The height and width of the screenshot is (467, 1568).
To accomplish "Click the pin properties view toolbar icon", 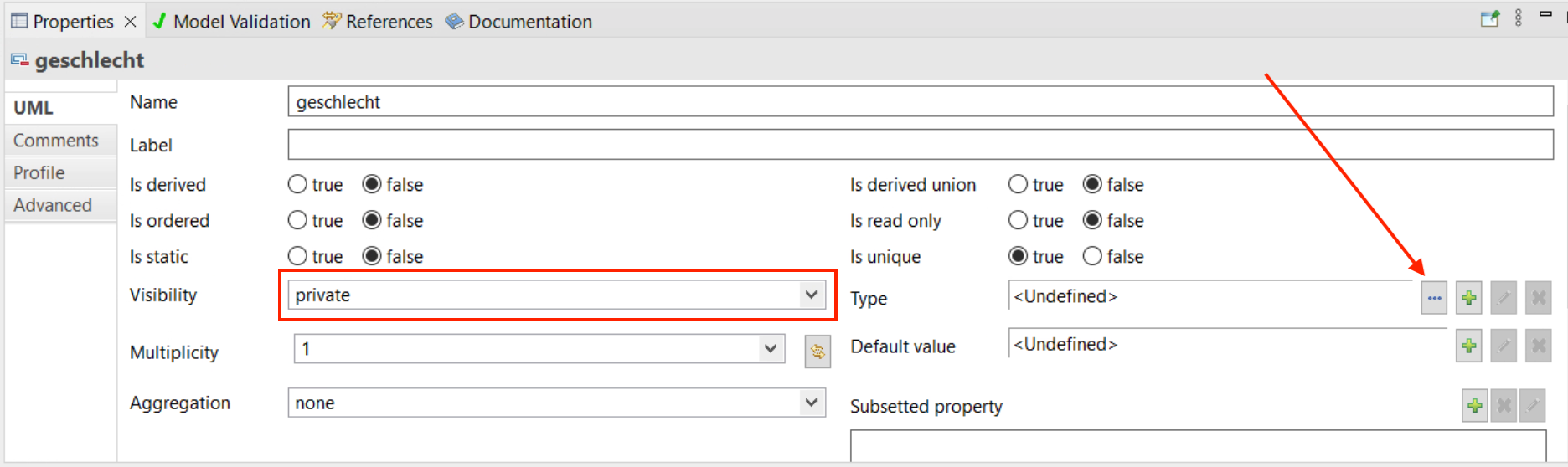I will (1489, 19).
